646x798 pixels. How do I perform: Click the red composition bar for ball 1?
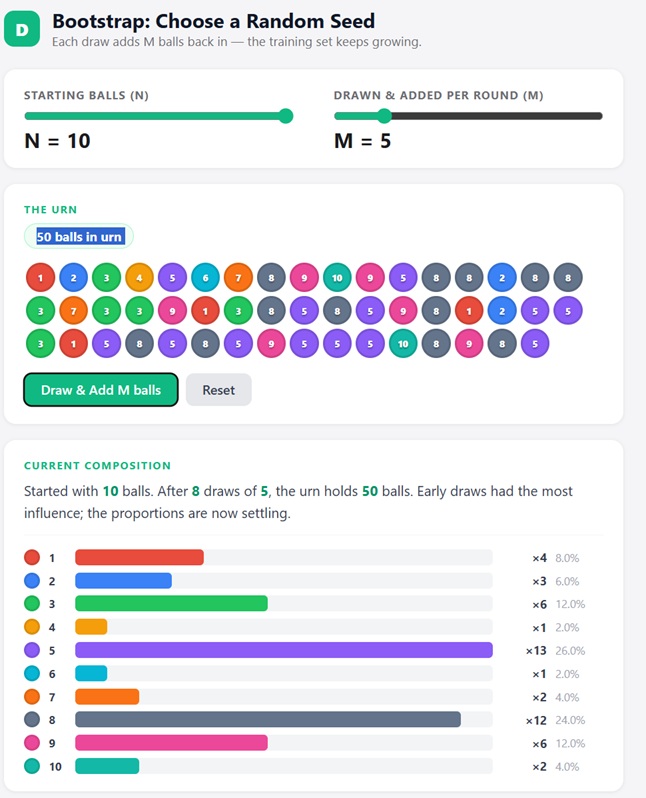(x=139, y=557)
